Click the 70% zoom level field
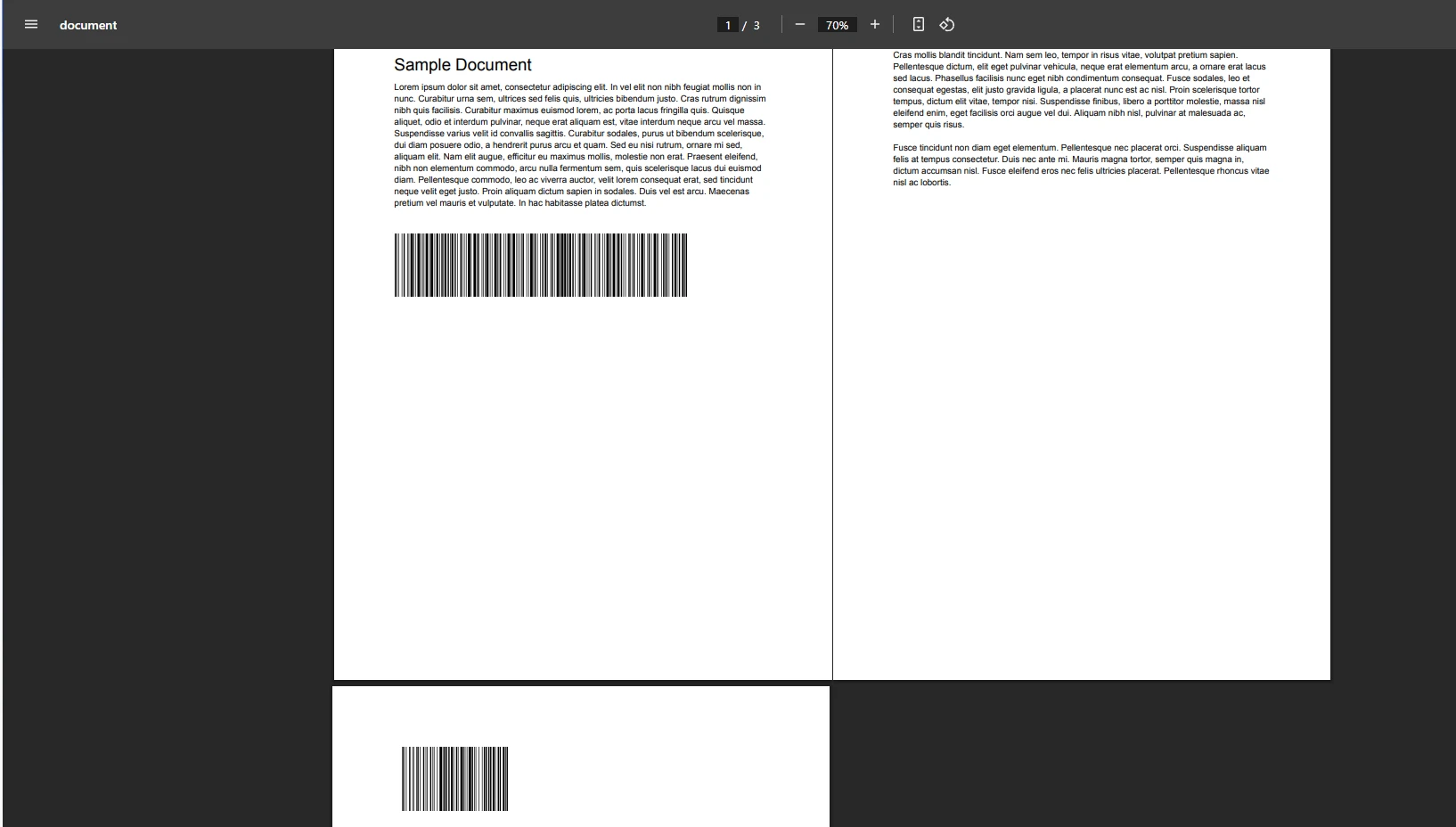 [837, 25]
